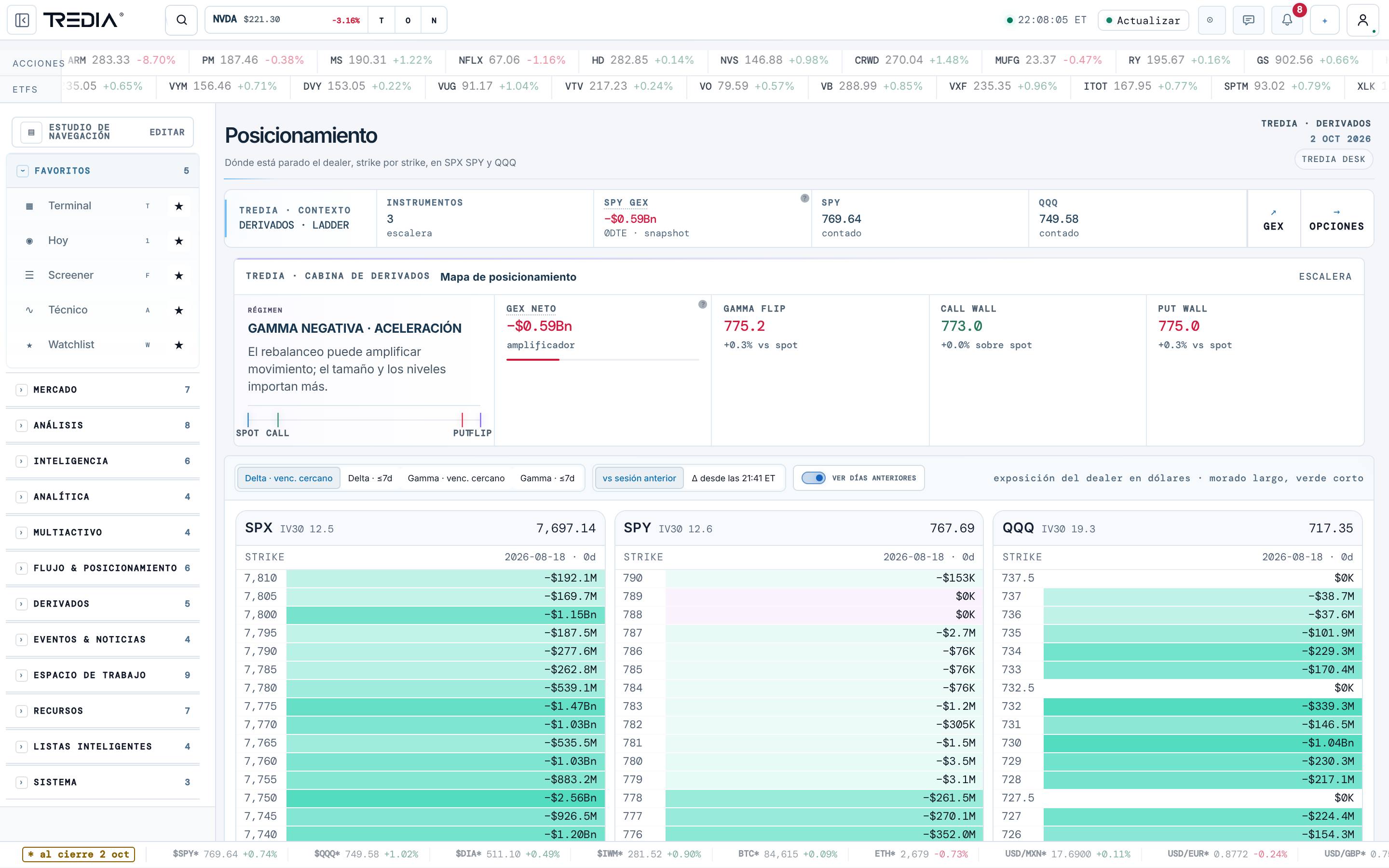Open the Opciones link card
The image size is (1389, 868).
tap(1336, 219)
